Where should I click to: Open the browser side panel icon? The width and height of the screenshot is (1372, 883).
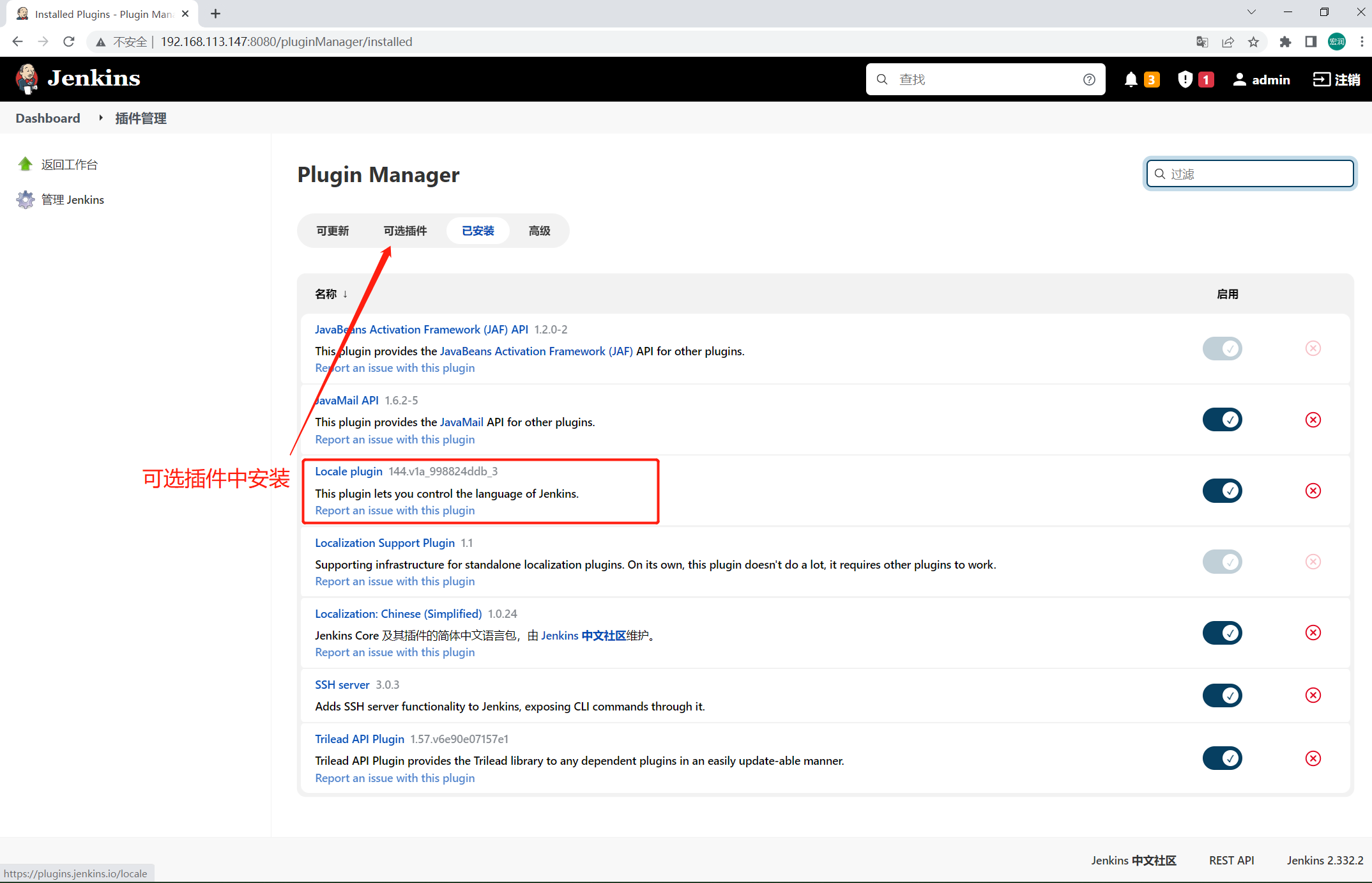point(1311,42)
